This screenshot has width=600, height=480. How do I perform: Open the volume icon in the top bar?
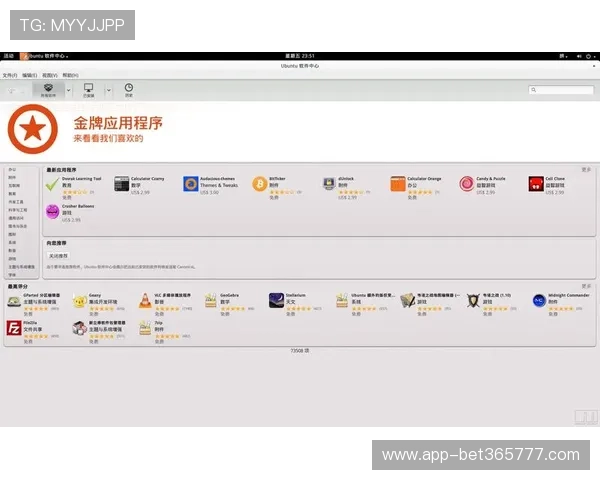pos(579,56)
